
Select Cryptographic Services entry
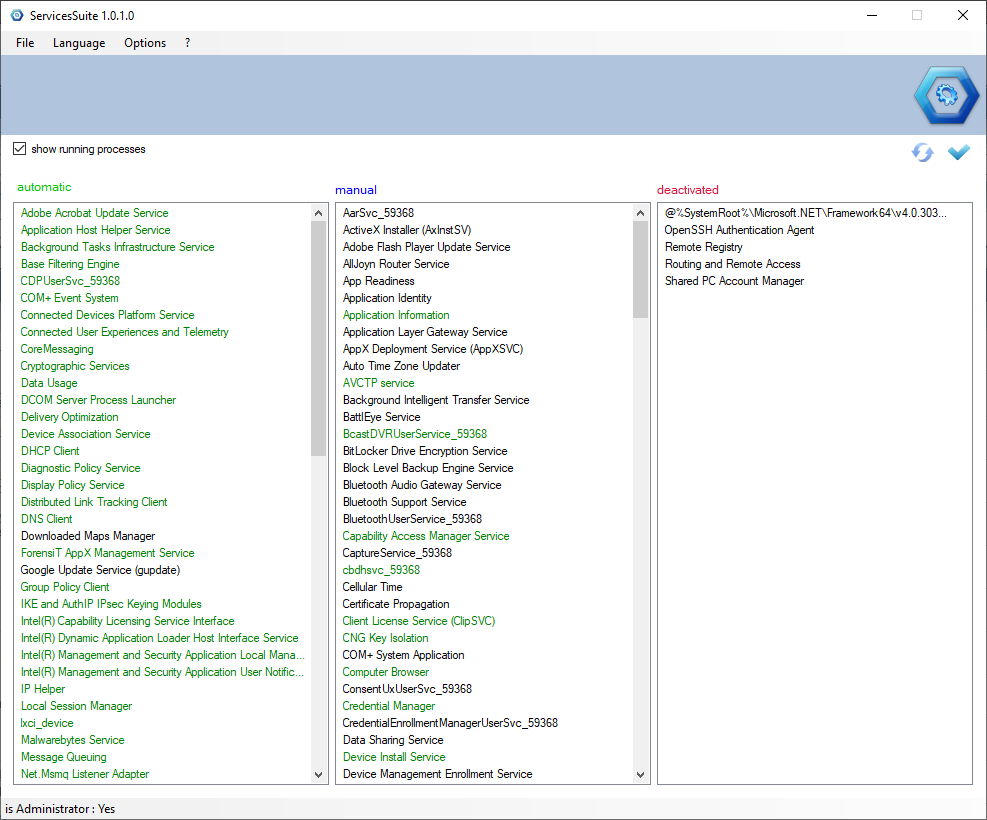tap(75, 366)
